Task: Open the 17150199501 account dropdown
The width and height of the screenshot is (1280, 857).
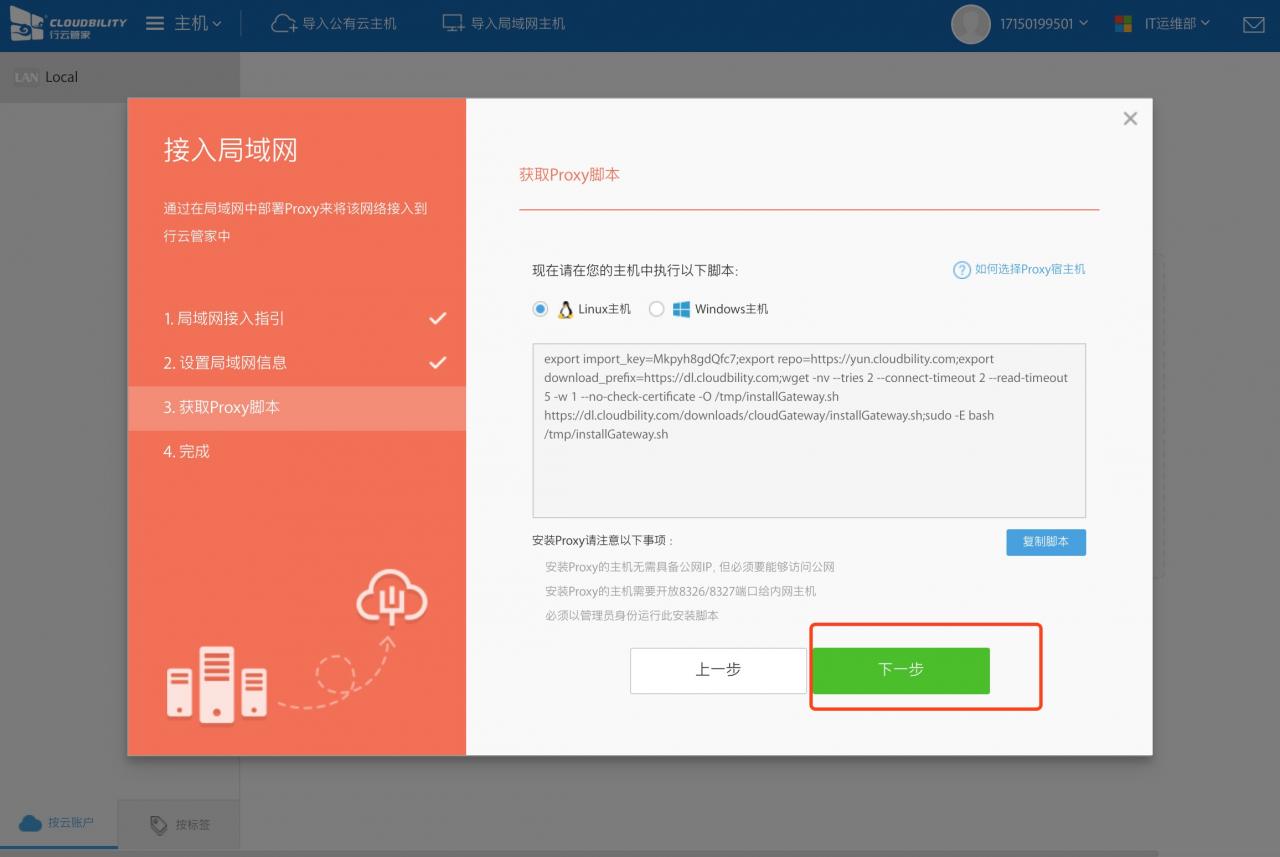Action: point(1043,23)
